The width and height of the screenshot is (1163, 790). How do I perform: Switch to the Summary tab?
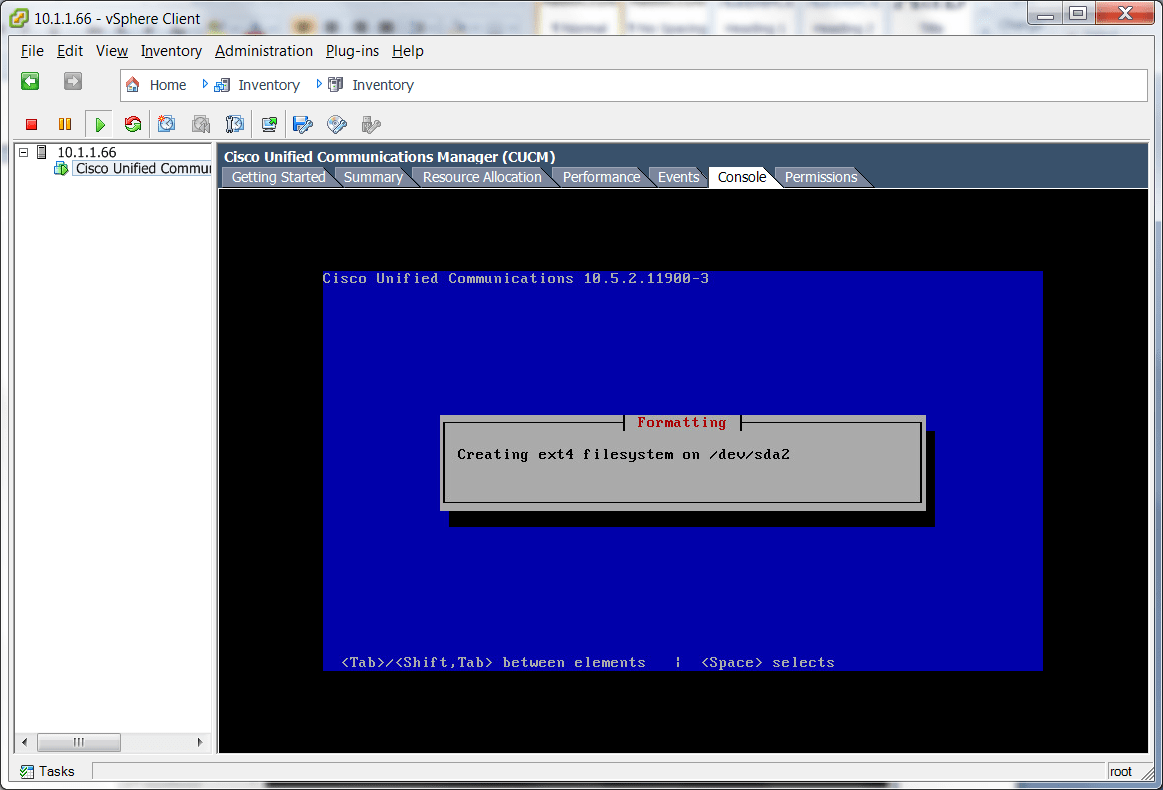(x=373, y=177)
